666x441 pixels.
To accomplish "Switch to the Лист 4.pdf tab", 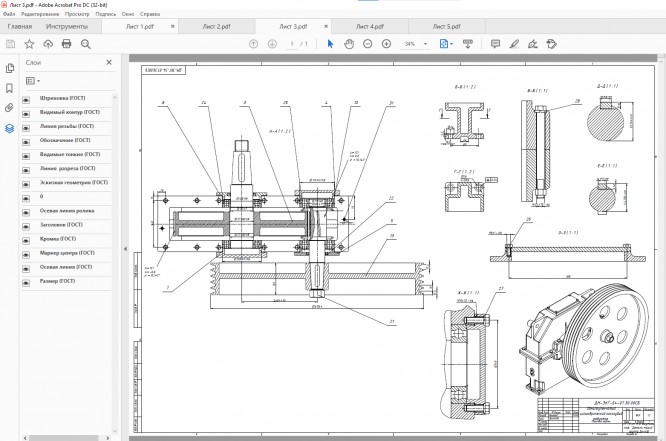I will point(369,27).
